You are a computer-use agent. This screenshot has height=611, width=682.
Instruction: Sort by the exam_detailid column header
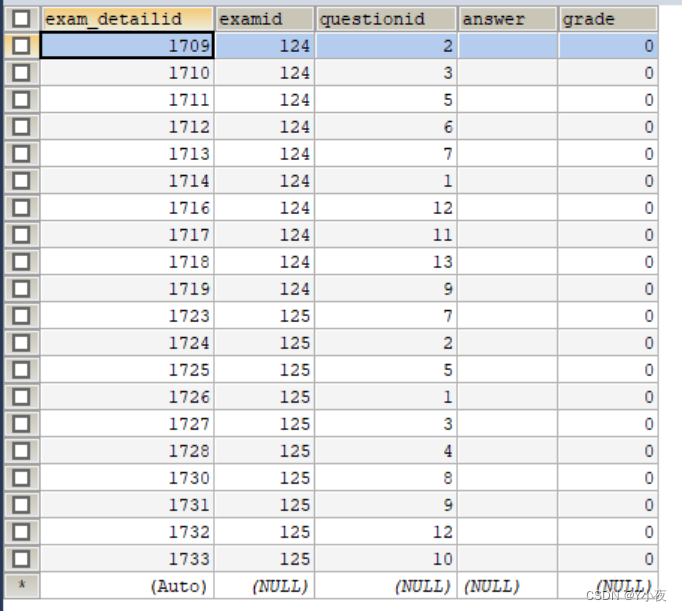tap(127, 19)
